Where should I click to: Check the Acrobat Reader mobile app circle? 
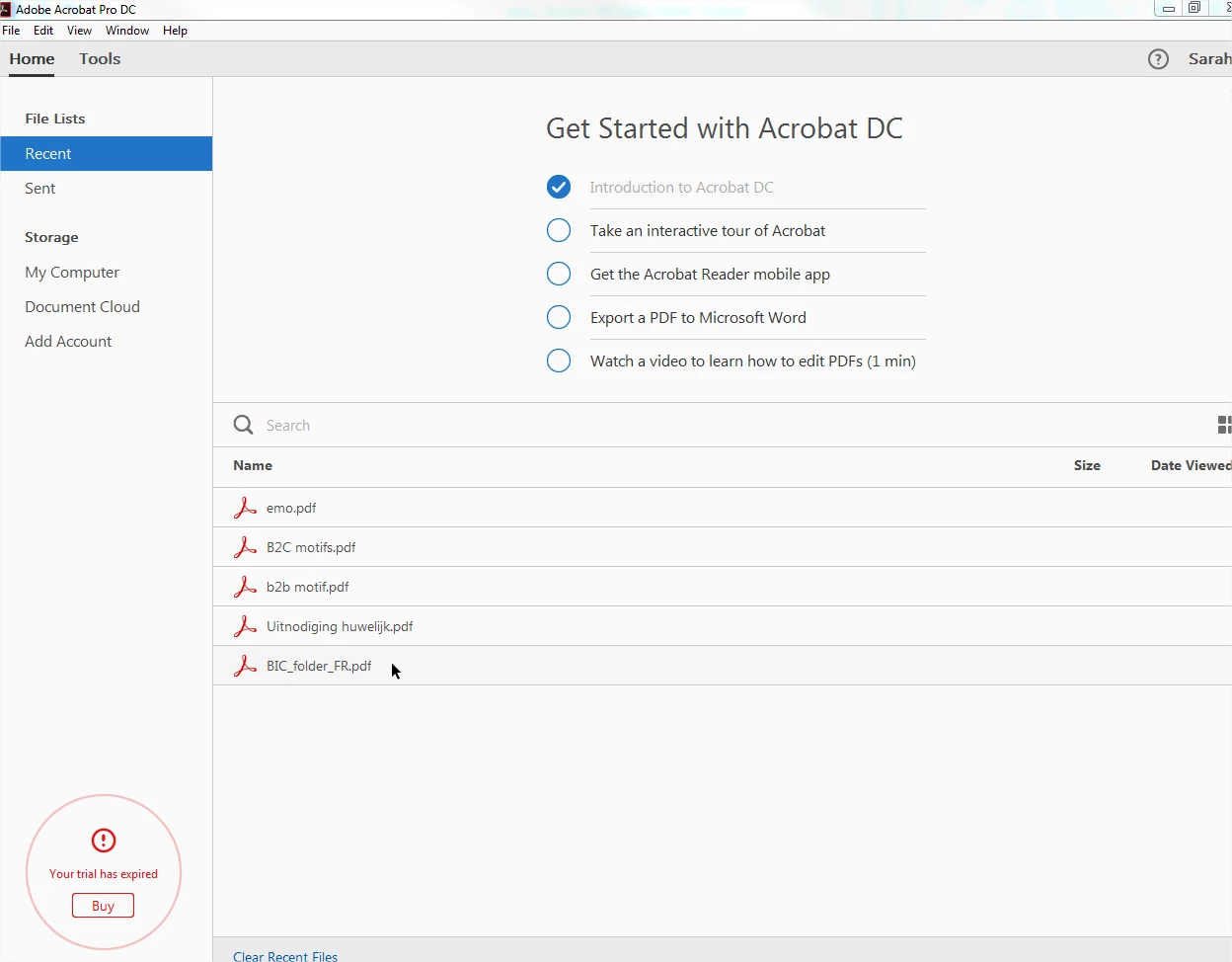click(559, 274)
